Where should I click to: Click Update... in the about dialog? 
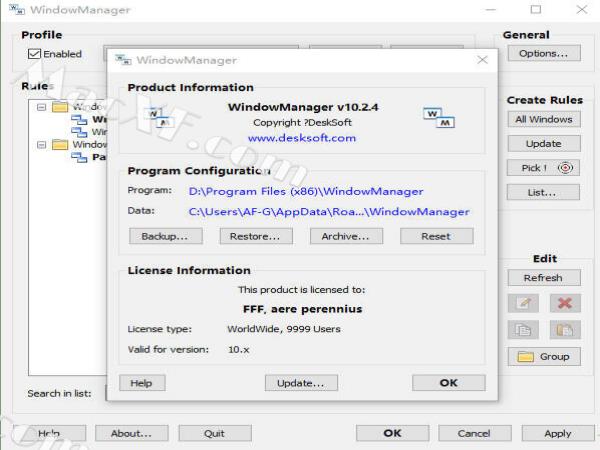pos(301,383)
